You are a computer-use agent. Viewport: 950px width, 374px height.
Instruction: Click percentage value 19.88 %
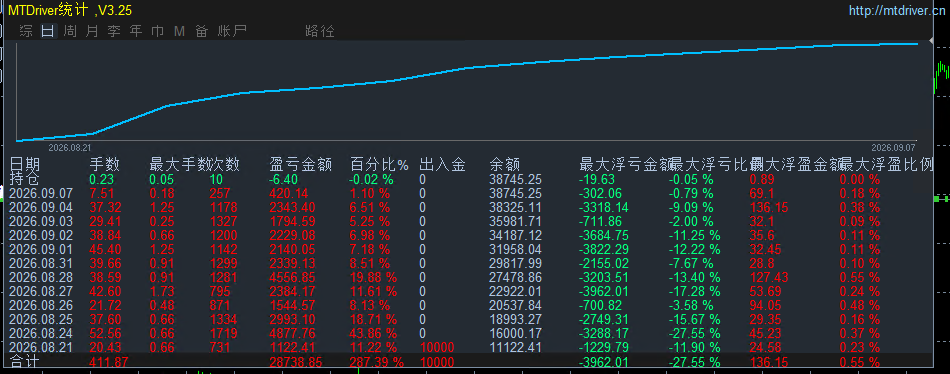(x=374, y=277)
